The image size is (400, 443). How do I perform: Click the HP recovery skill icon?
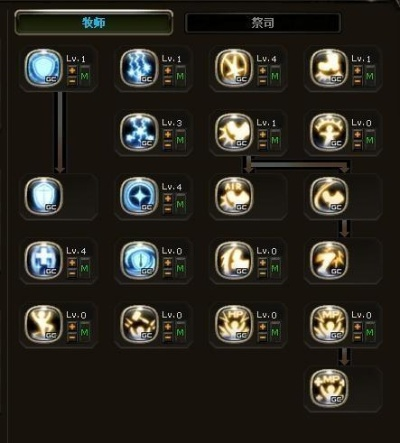coord(234,324)
